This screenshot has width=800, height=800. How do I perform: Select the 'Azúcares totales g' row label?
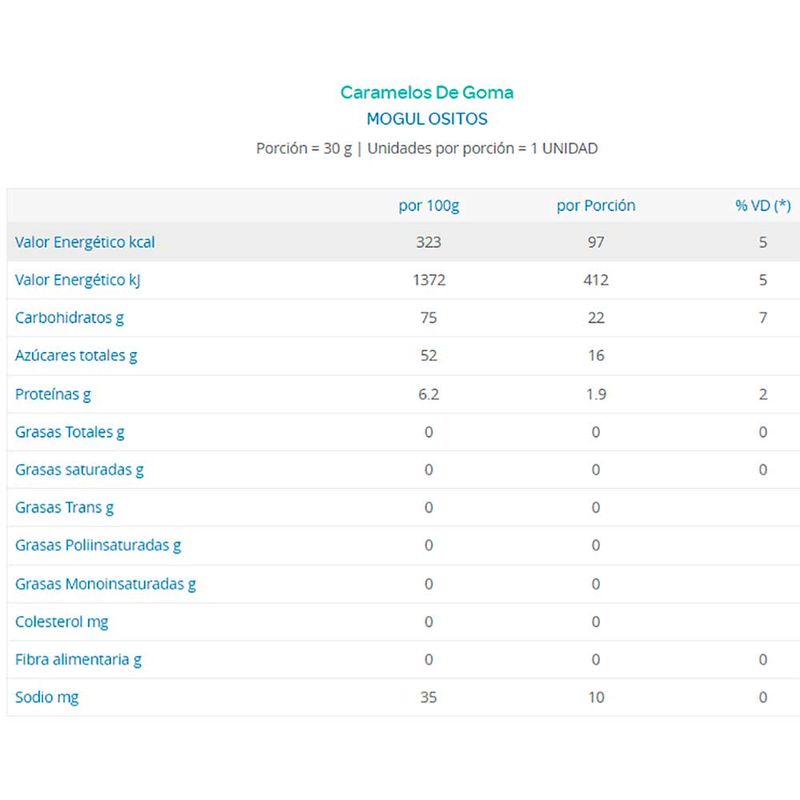pyautogui.click(x=76, y=356)
